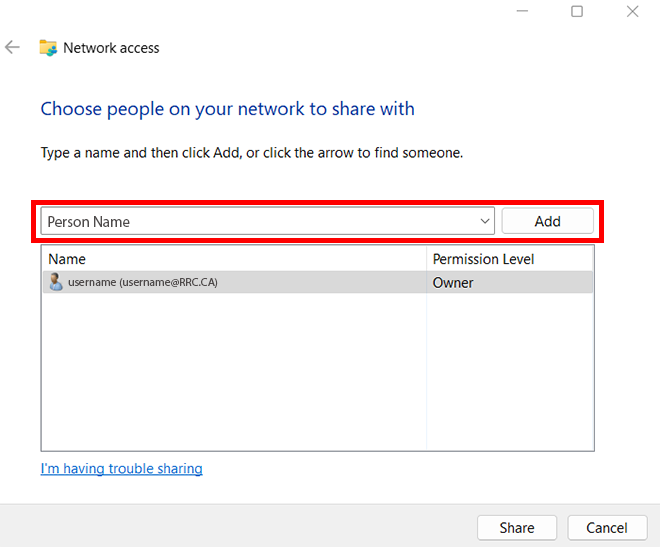Cancel the sharing dialog
This screenshot has width=660, height=547.
tap(607, 527)
